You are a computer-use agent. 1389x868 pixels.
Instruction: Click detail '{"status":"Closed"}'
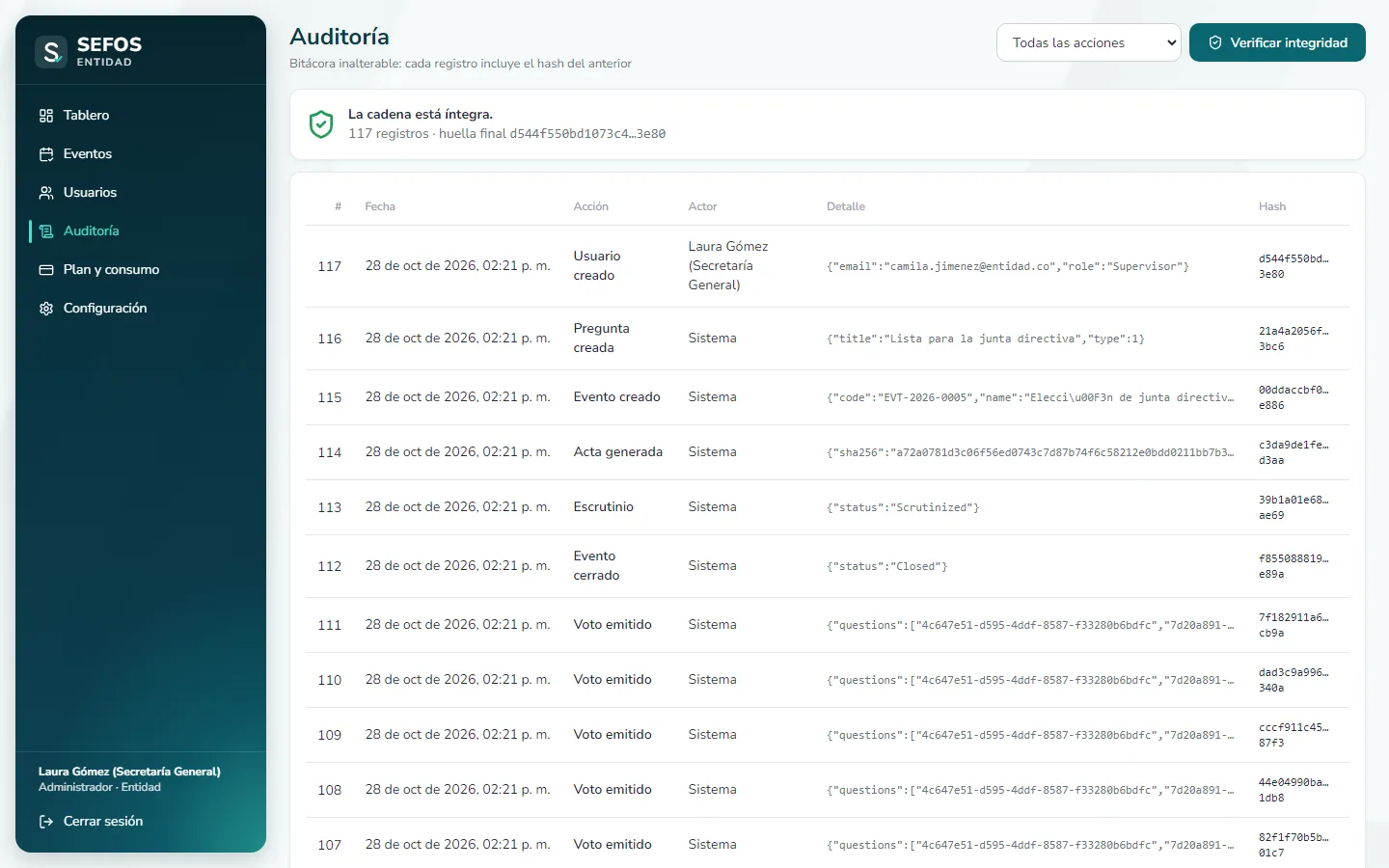pos(887,566)
